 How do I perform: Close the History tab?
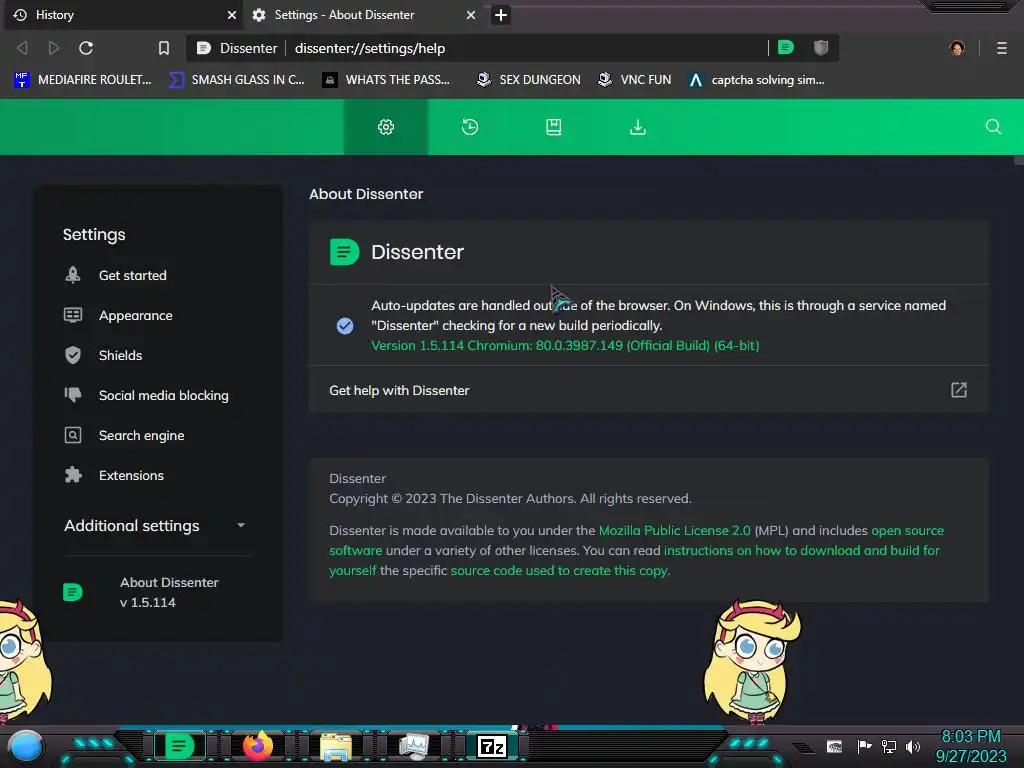pyautogui.click(x=232, y=15)
